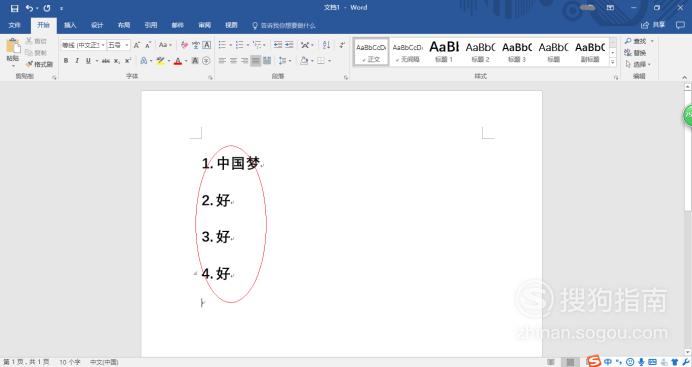692x367 pixels.
Task: Expand bullet list style dropdown
Action: click(x=230, y=45)
